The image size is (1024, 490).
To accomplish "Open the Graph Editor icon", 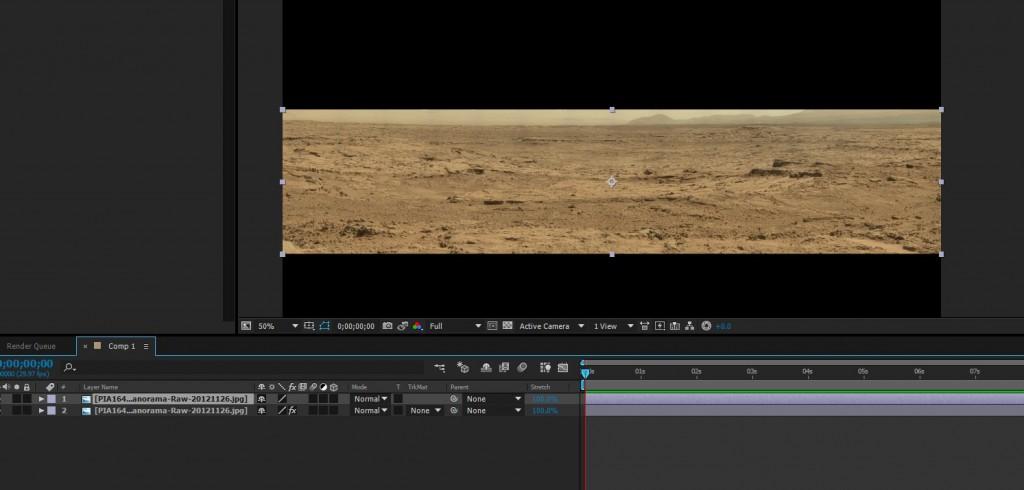I will point(563,368).
